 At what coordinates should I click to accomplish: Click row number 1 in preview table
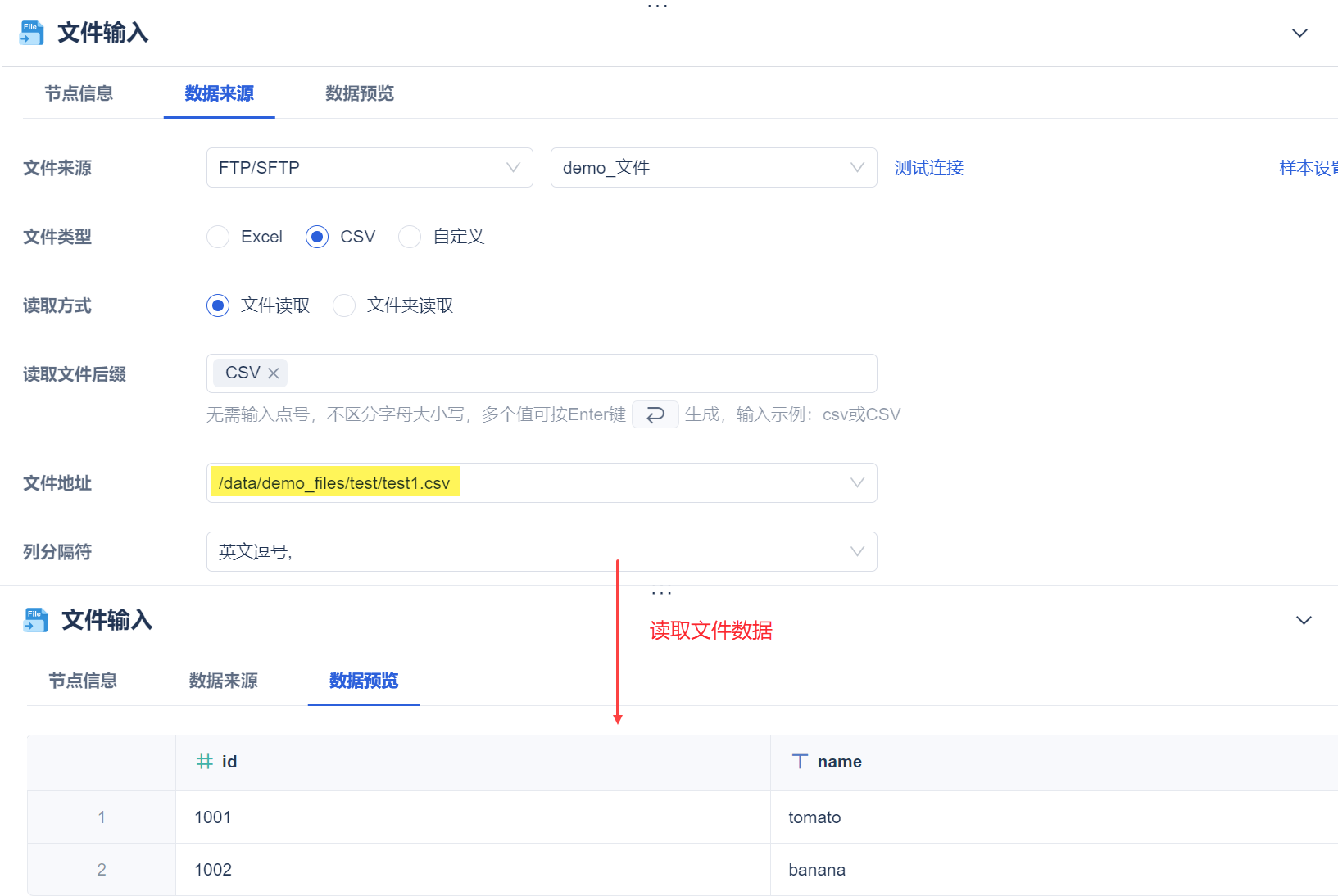102,817
